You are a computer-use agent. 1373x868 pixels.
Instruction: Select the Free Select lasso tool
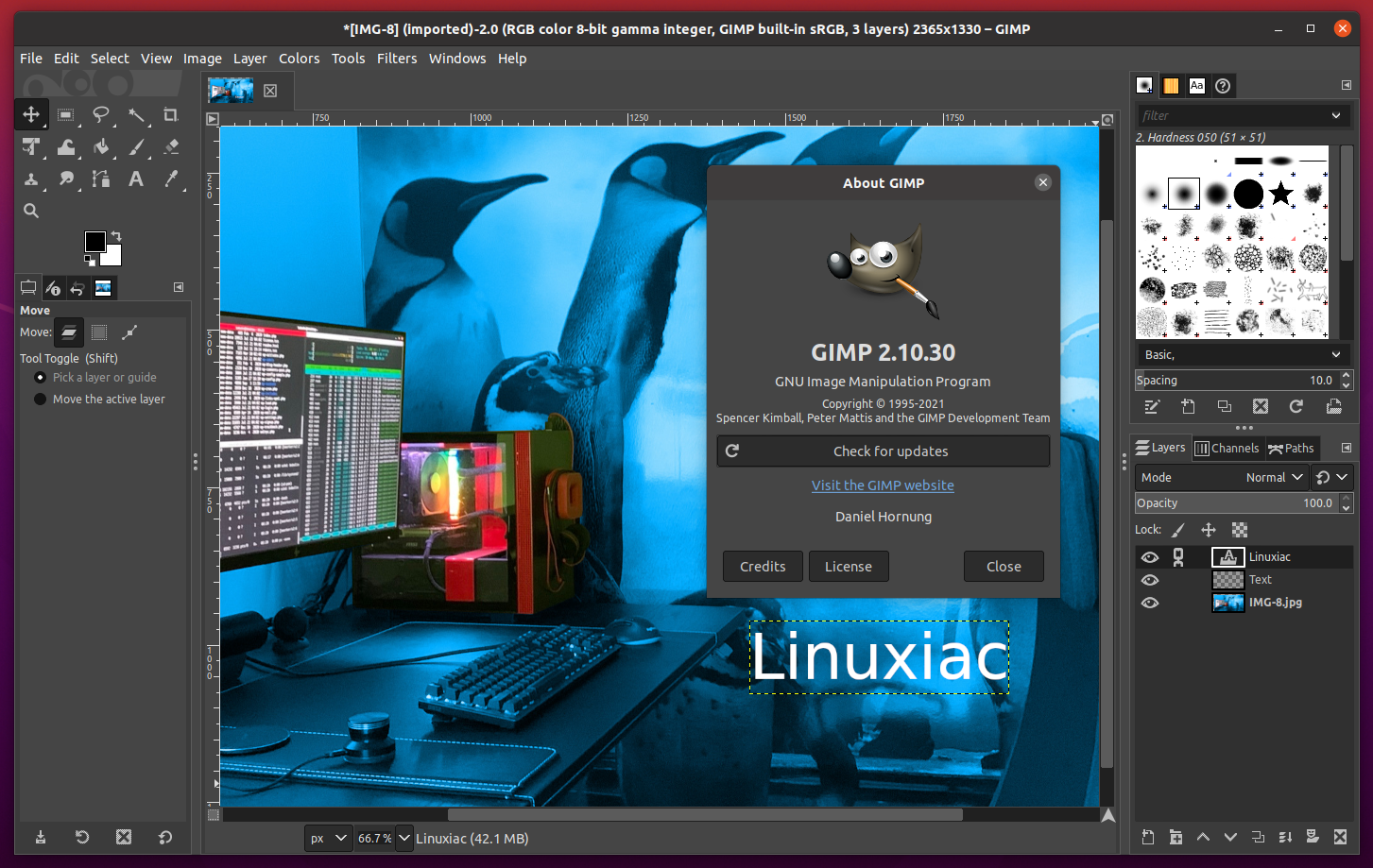[100, 114]
